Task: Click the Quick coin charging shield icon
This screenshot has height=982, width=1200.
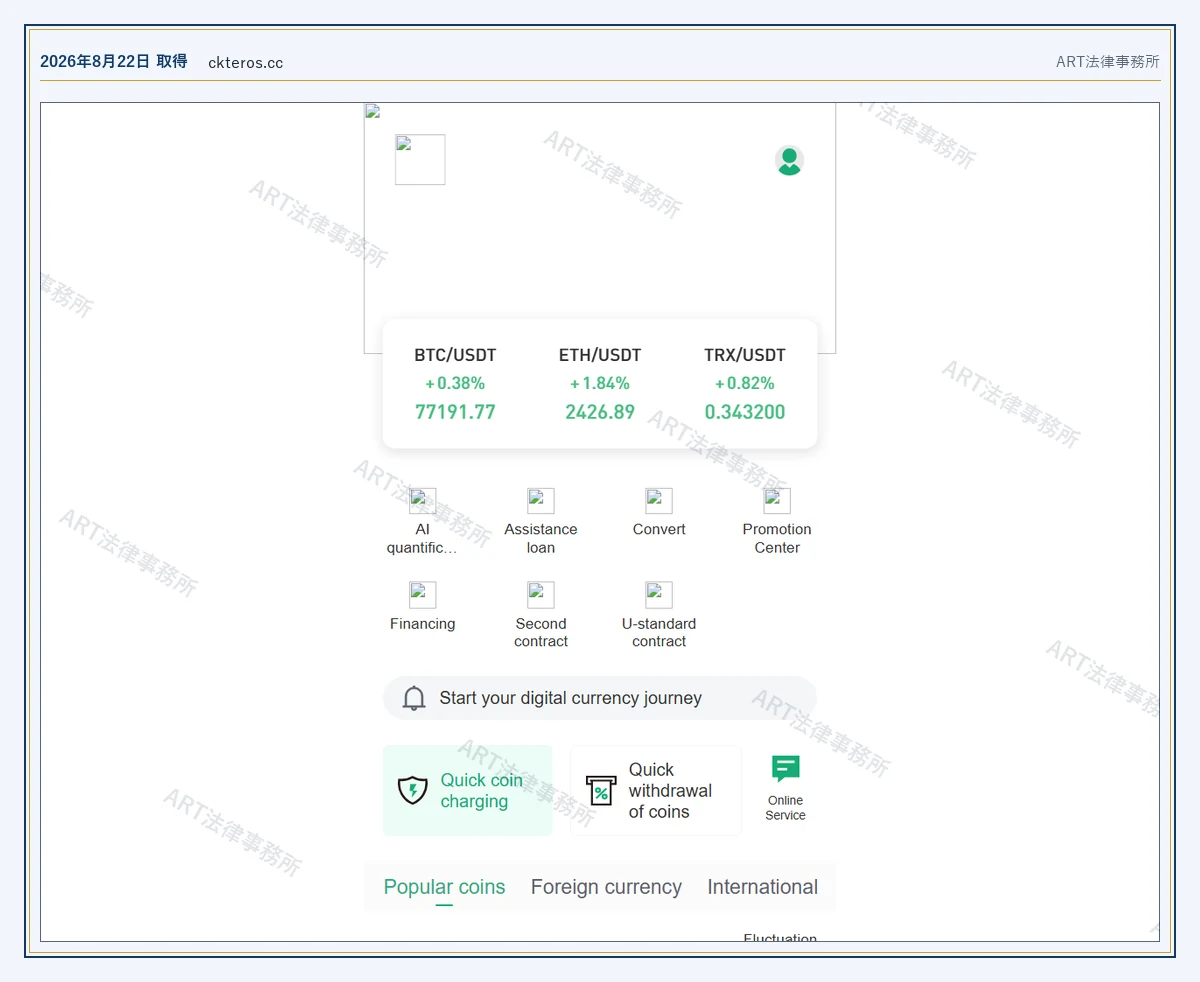Action: (413, 791)
